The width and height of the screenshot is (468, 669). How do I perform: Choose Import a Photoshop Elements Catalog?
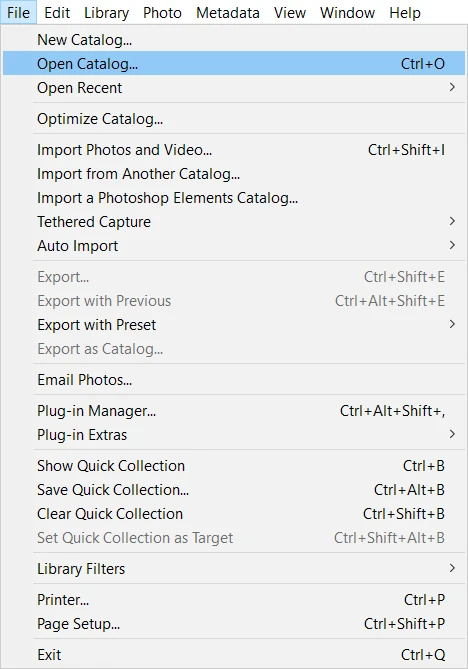(x=234, y=198)
